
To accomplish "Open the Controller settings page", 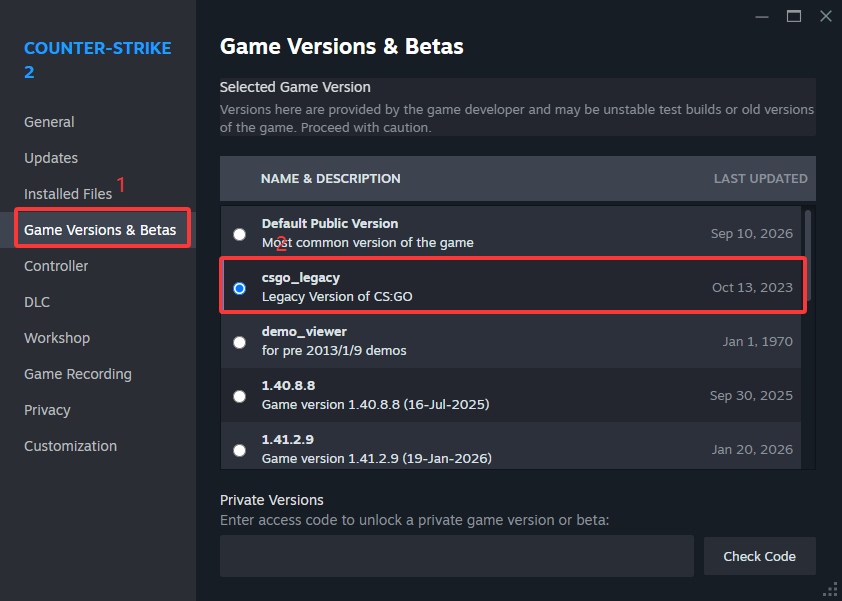I will pyautogui.click(x=56, y=266).
